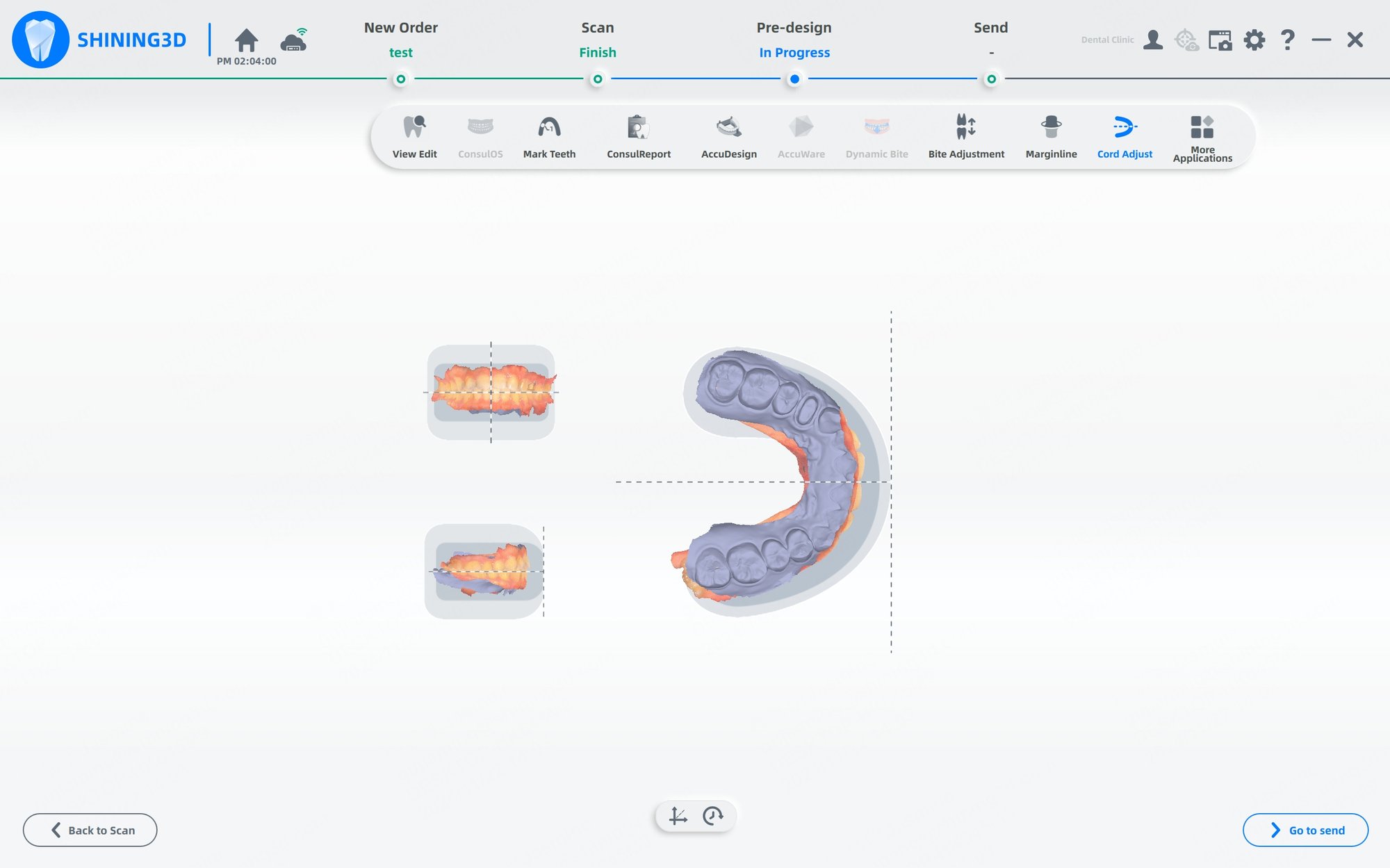1390x868 pixels.
Task: Click the Go to send button
Action: coord(1305,830)
